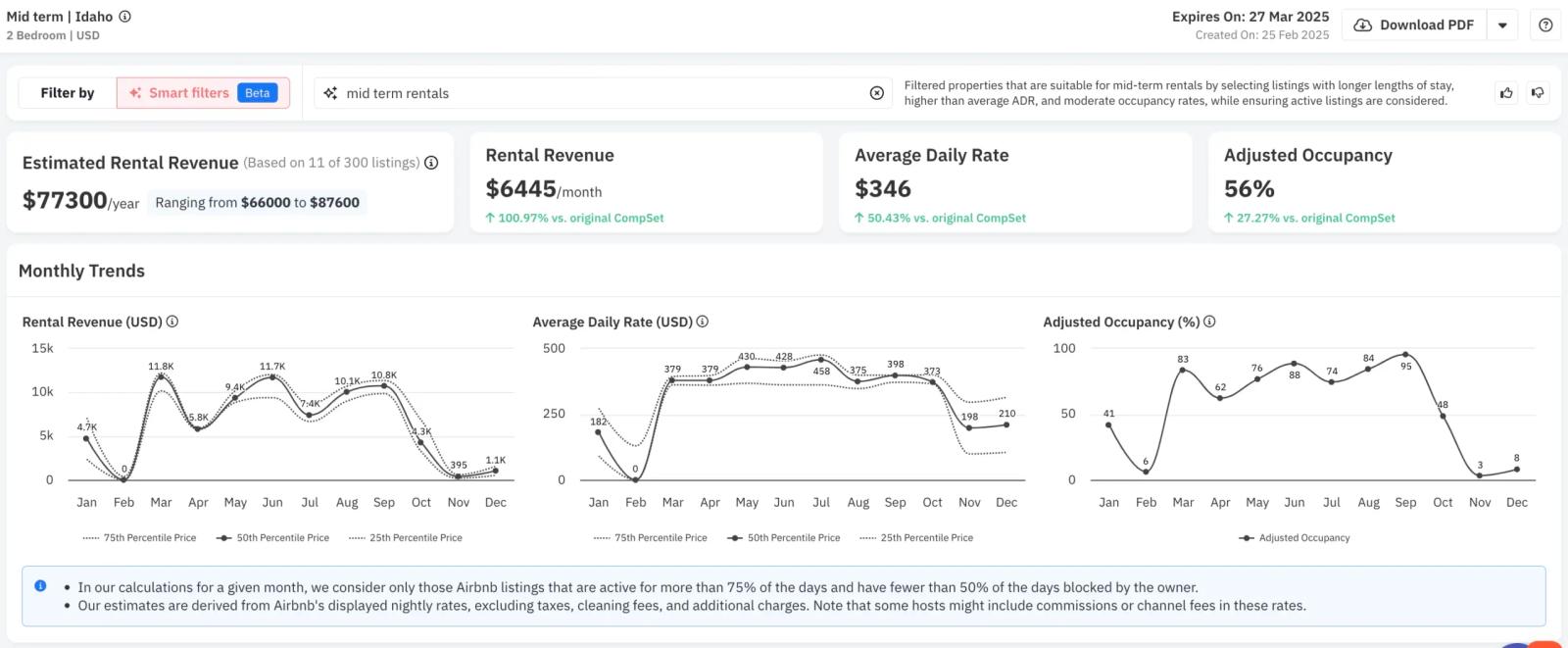
Task: Click info icon beside Adjusted Occupancy (%) chart
Action: tap(1209, 322)
